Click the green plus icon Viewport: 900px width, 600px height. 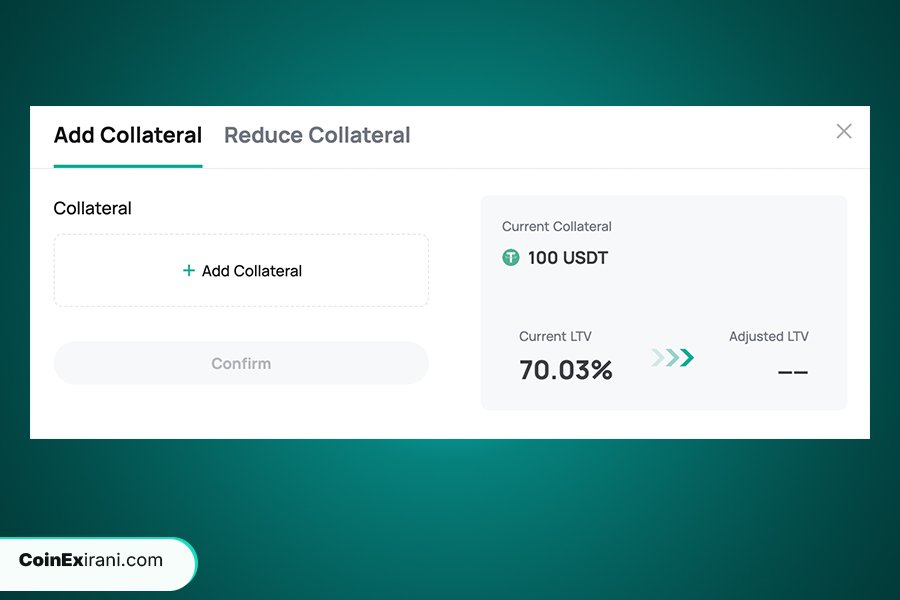point(188,270)
